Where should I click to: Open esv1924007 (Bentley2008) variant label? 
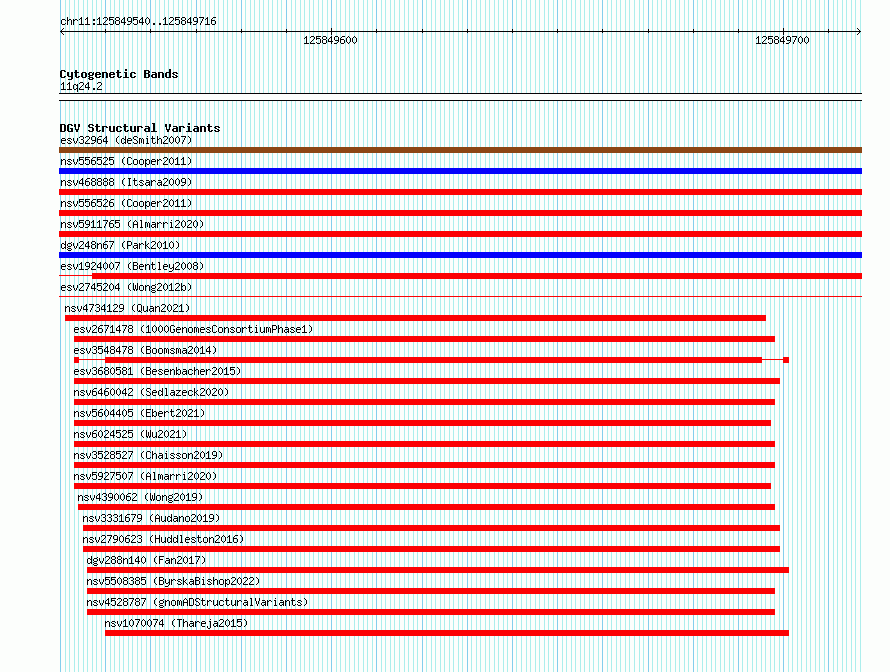132,266
